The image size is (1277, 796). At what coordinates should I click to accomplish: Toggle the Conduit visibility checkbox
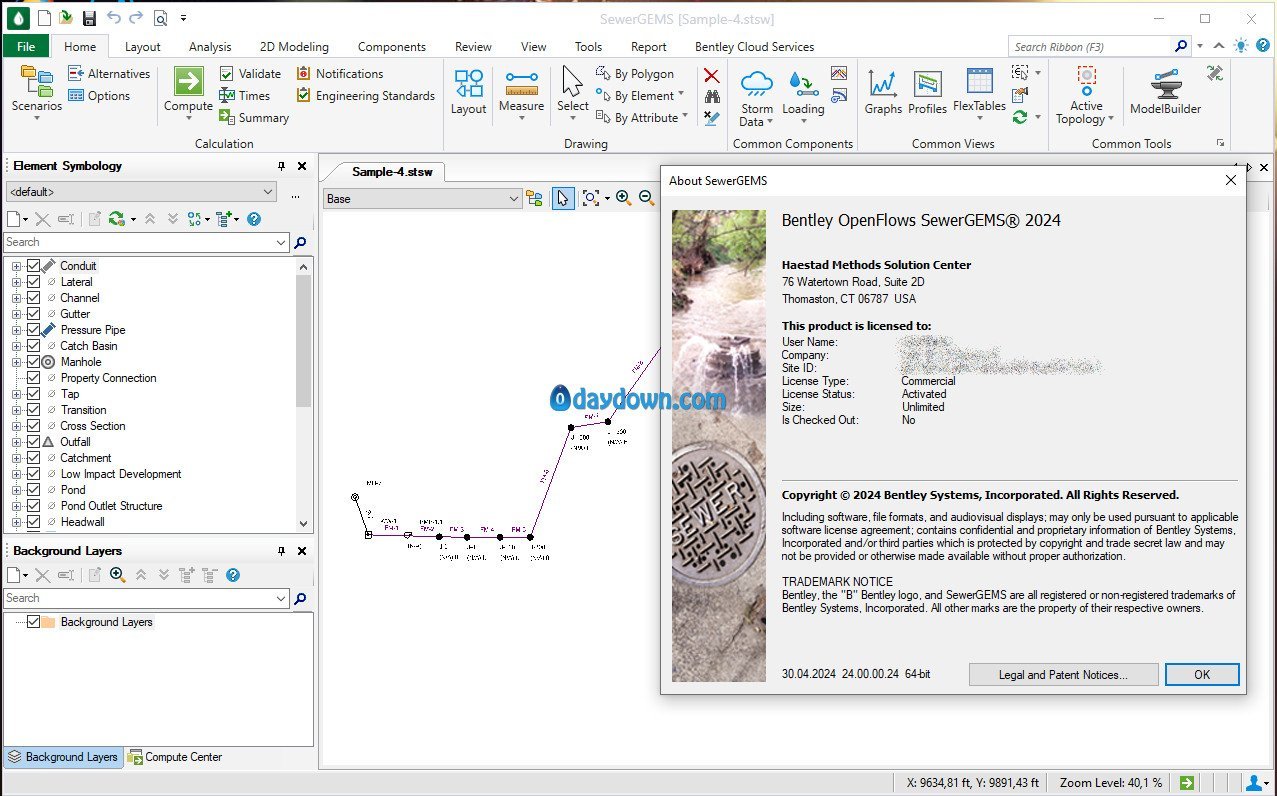pos(33,266)
